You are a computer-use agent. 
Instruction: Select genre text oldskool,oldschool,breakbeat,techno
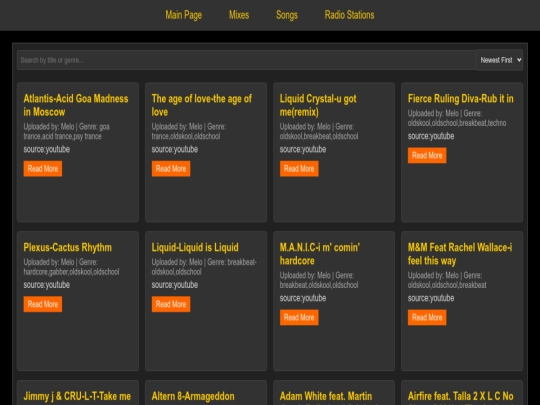click(x=457, y=123)
